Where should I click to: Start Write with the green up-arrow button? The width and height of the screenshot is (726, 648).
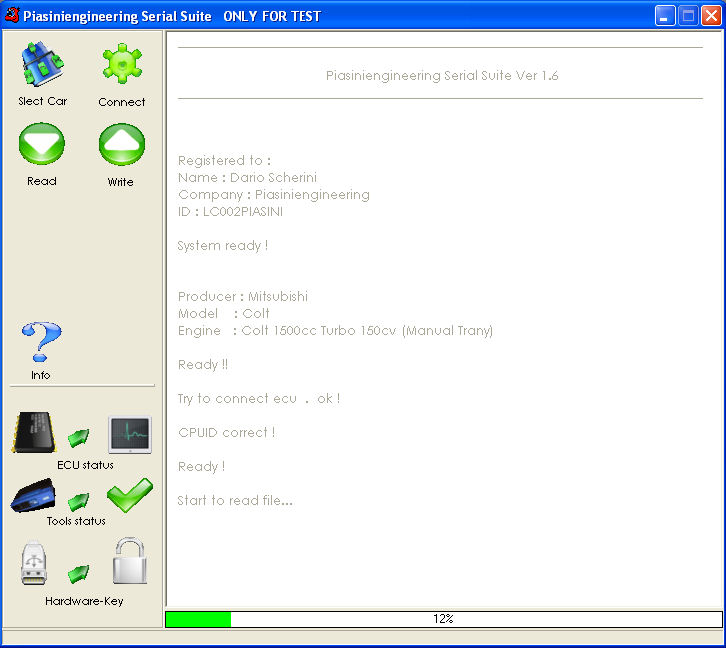coord(122,144)
